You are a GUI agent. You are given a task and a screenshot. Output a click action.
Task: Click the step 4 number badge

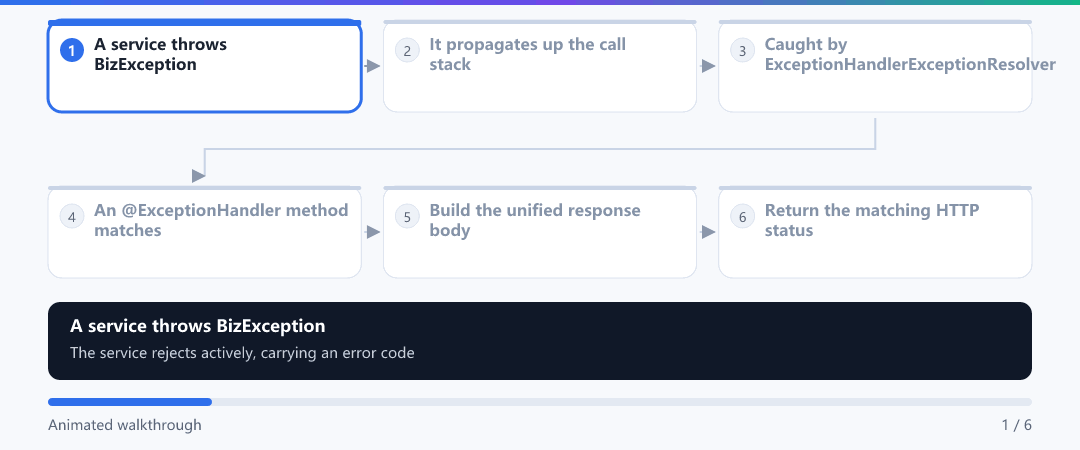pos(72,216)
